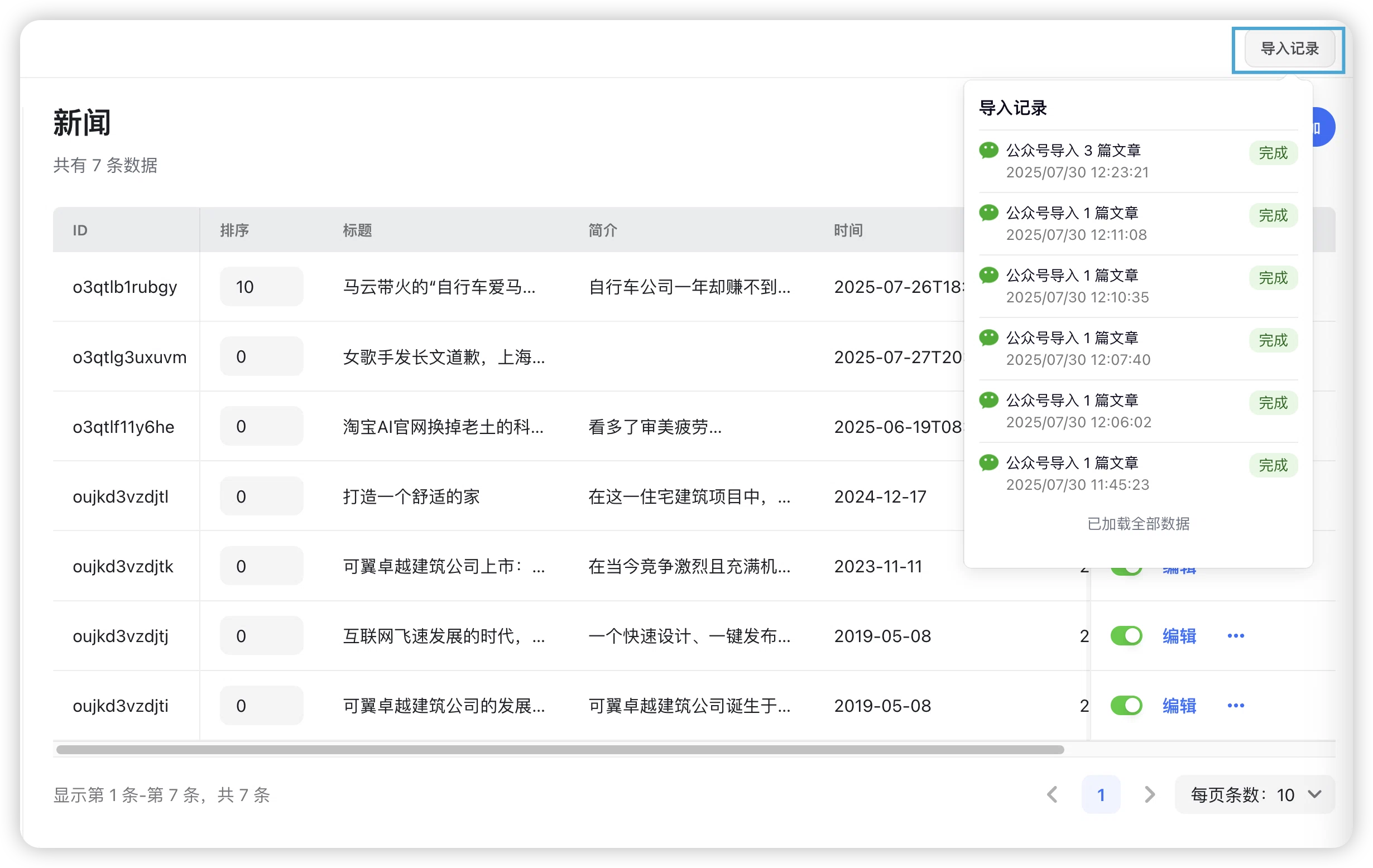This screenshot has height=868, width=1373.
Task: Toggle the switch for row oujkd3vzdjtj
Action: click(x=1126, y=636)
